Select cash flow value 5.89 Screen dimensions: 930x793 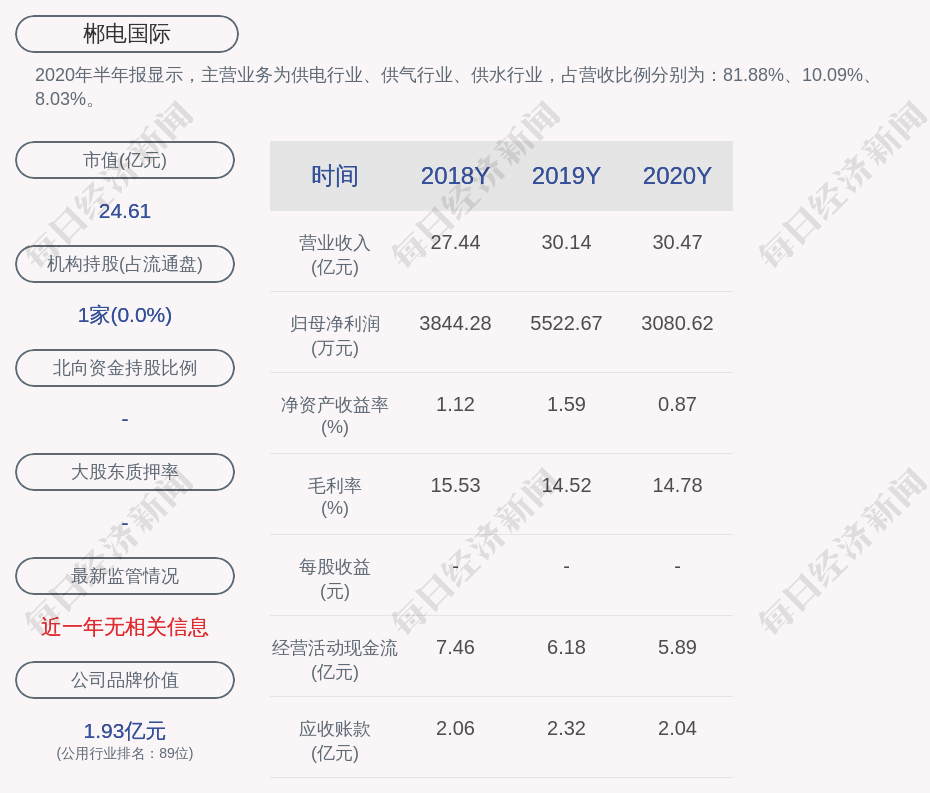(x=677, y=647)
